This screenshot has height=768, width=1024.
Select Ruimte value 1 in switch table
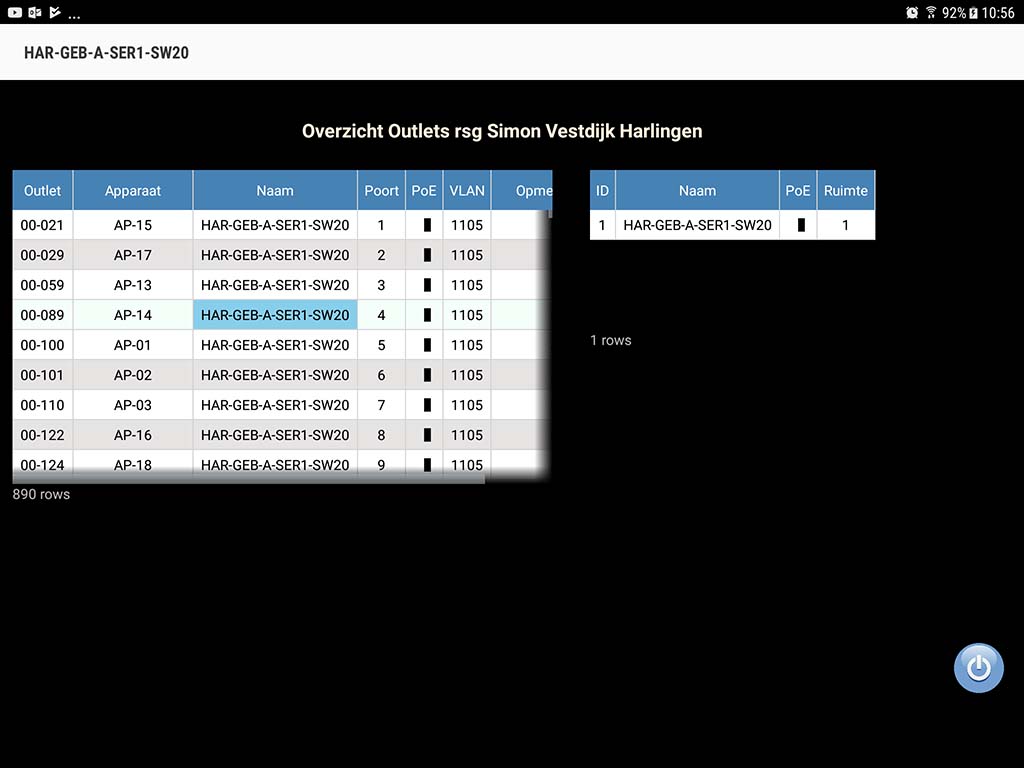[x=846, y=225]
